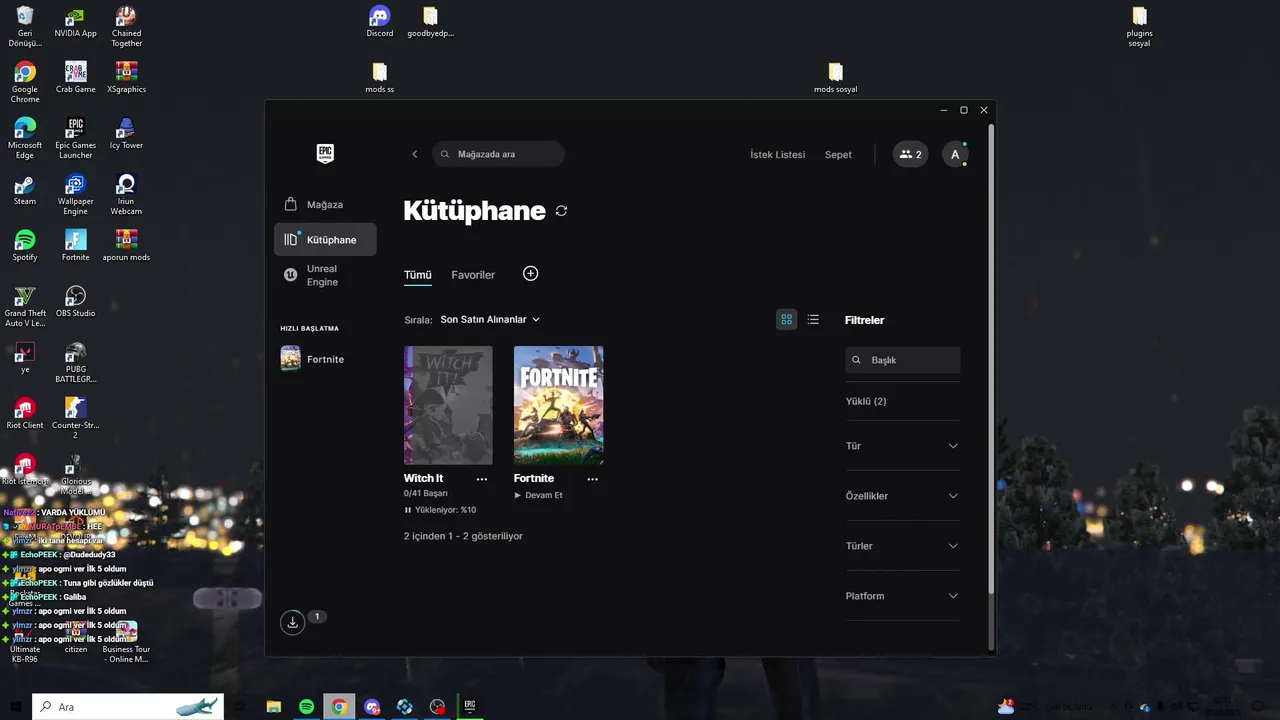Click the Iriun Webcam desktop icon

(126, 194)
